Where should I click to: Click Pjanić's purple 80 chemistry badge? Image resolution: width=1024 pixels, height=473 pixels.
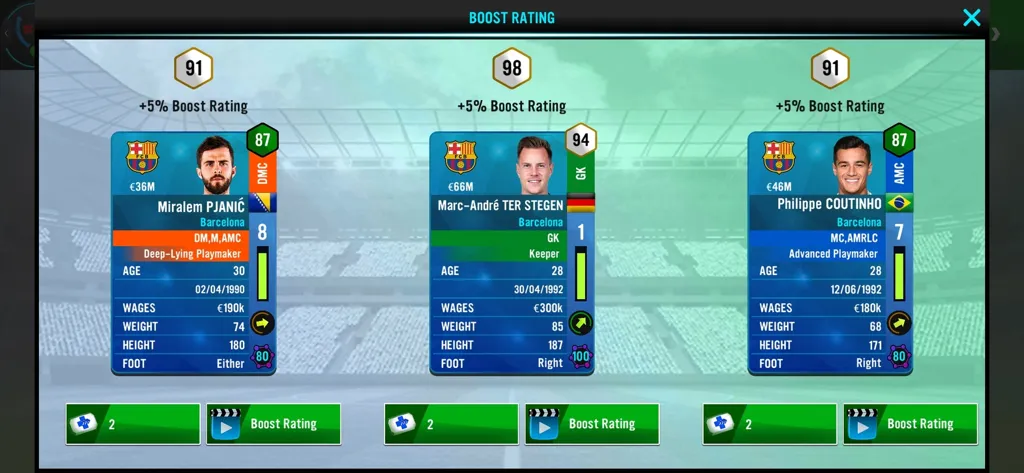[x=263, y=357]
